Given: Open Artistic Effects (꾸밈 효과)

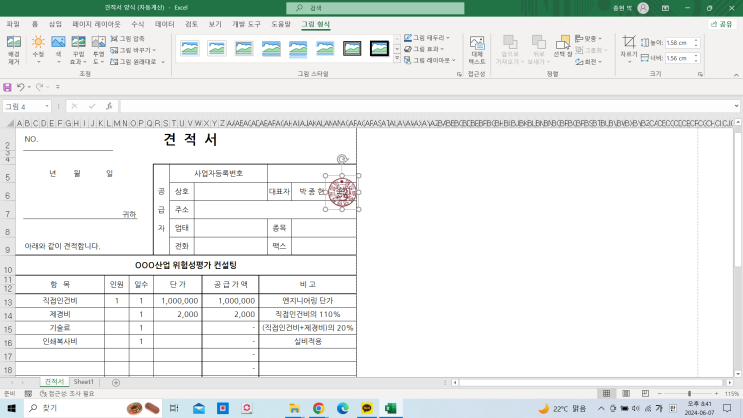Looking at the screenshot, I should pos(78,49).
